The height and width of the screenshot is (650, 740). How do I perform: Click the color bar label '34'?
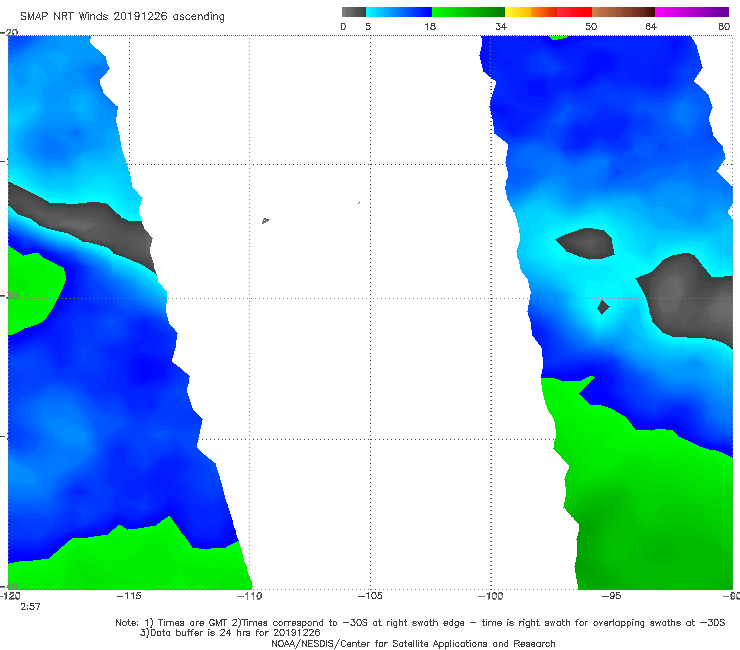coord(501,26)
